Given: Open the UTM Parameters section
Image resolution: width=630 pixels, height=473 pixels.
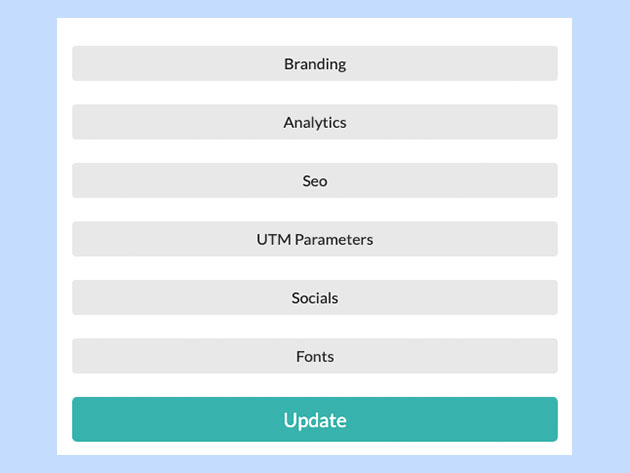Looking at the screenshot, I should point(314,239).
